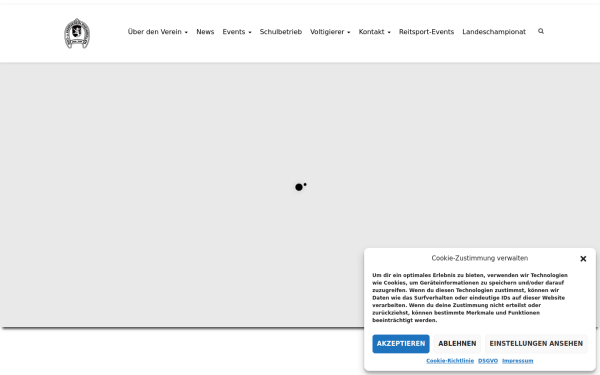
Task: Accept cookies with Akzeptieren button
Action: (x=401, y=344)
